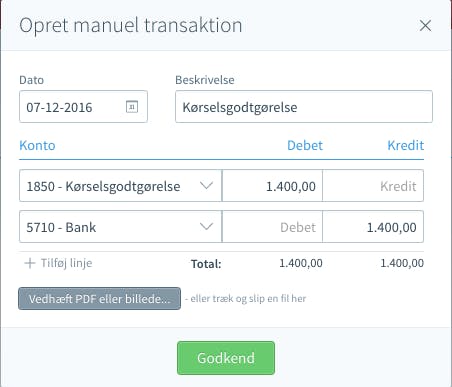Click the Konto column header

click(37, 146)
